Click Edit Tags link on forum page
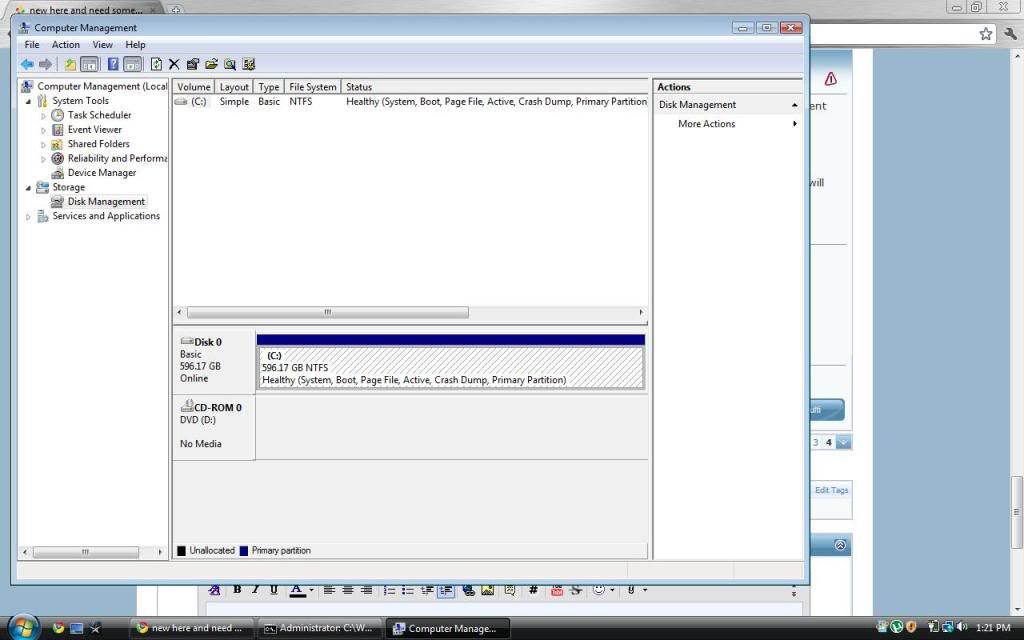The width and height of the screenshot is (1024, 640). (831, 490)
